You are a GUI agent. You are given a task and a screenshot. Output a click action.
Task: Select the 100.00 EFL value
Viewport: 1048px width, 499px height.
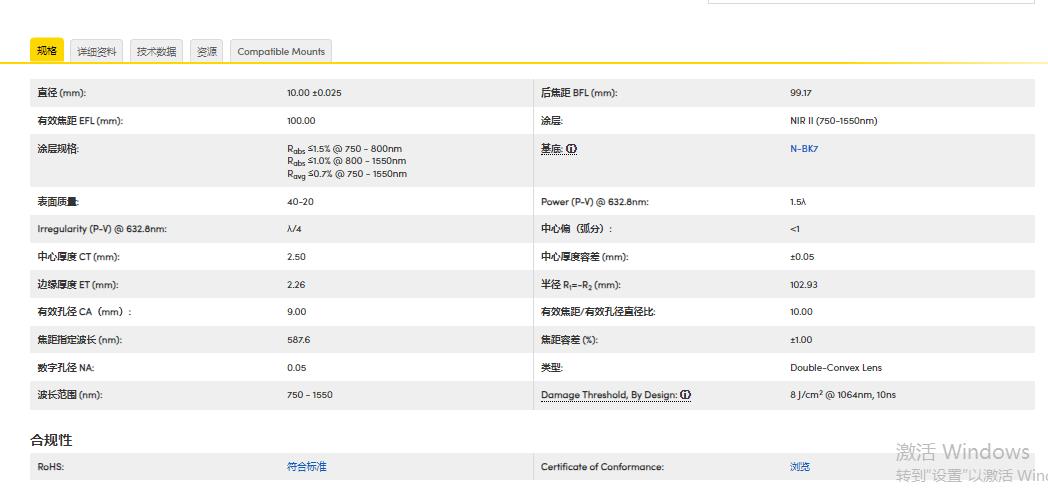(x=301, y=121)
